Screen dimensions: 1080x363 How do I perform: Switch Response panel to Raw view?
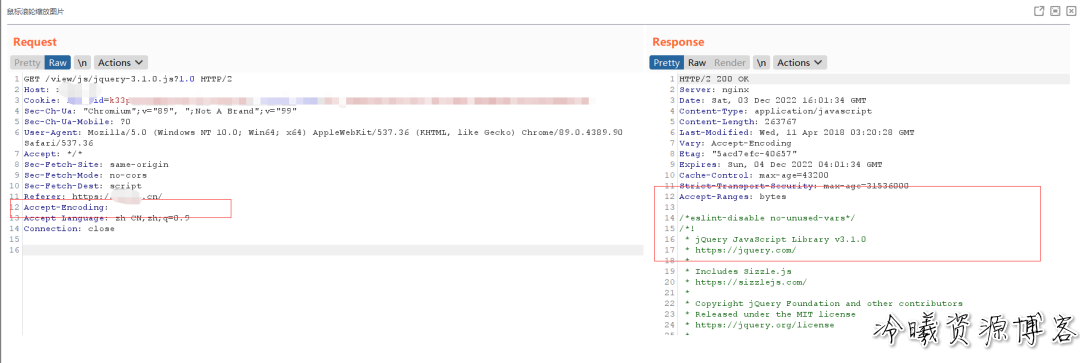pos(697,63)
